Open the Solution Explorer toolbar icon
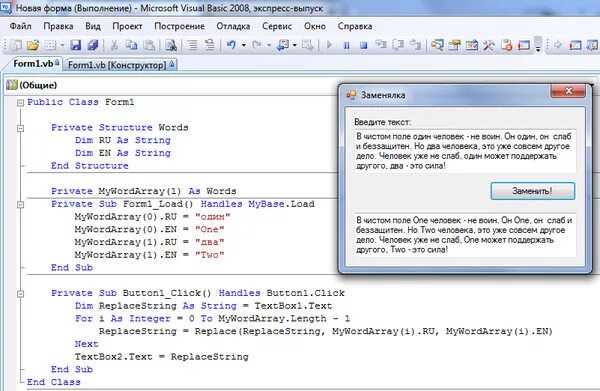600x391 pixels. (437, 45)
